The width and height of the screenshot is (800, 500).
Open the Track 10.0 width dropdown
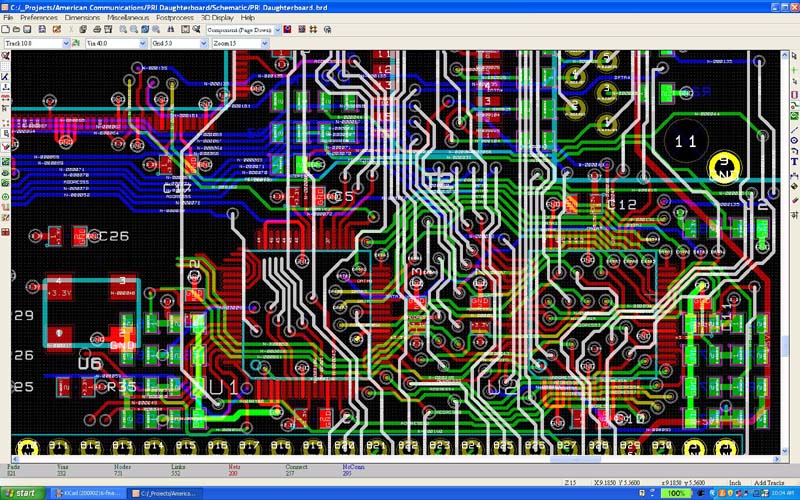point(66,43)
